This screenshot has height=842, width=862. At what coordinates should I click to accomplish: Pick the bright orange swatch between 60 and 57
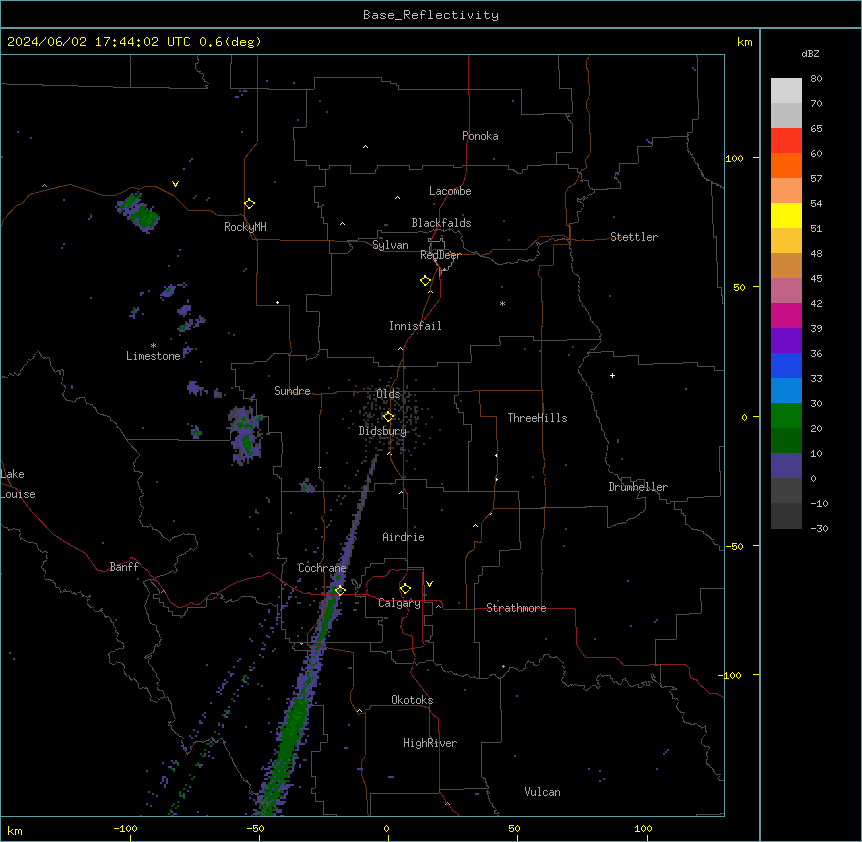tap(786, 165)
